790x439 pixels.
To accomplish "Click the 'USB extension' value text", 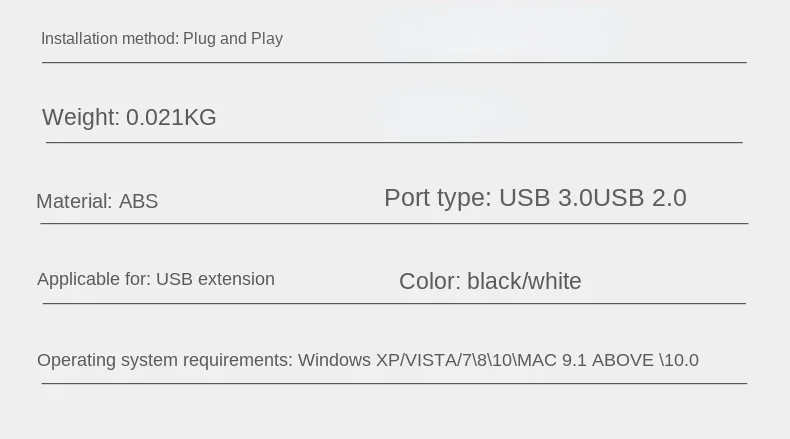I will pyautogui.click(x=215, y=279).
